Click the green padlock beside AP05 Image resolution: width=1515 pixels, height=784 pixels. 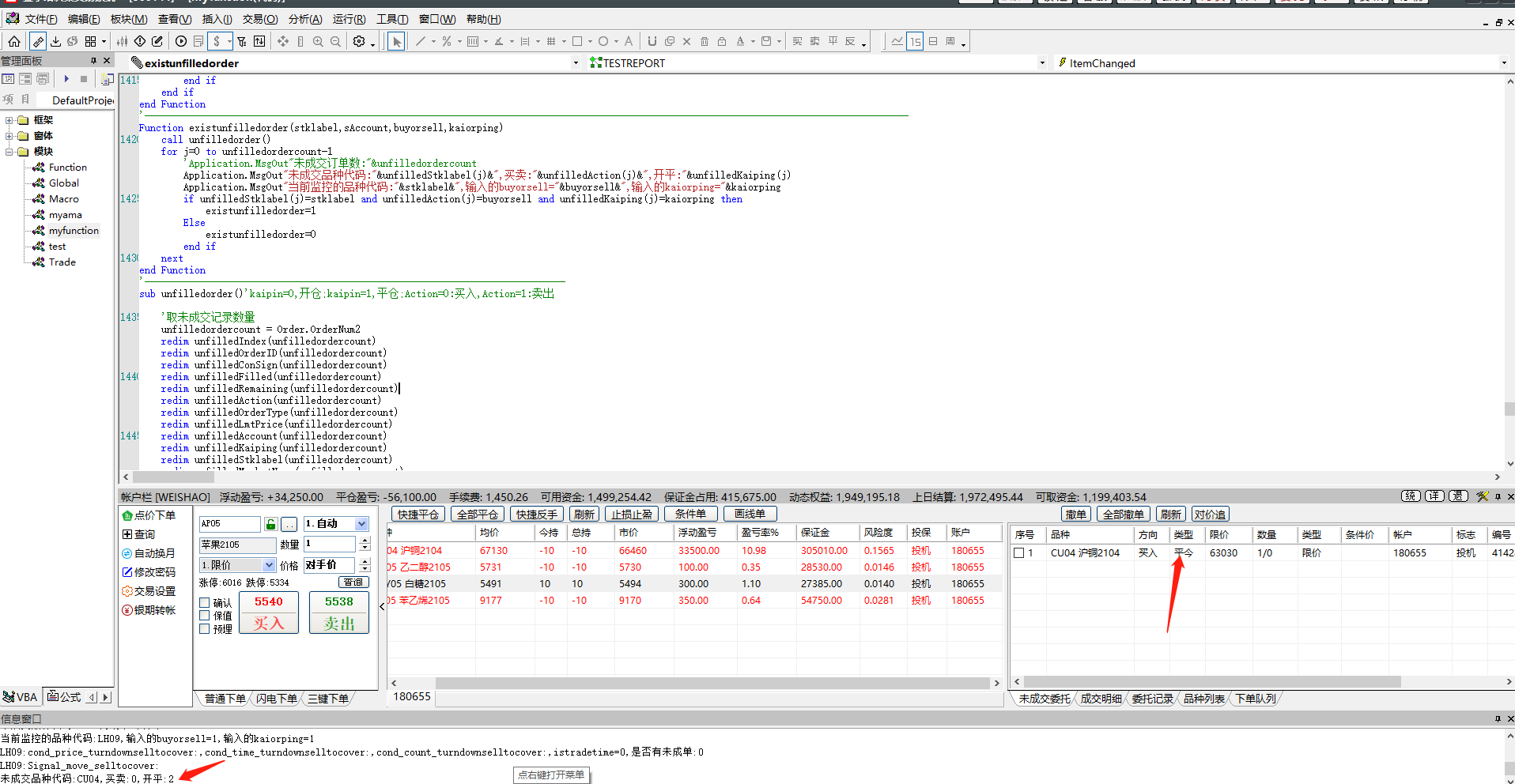point(271,524)
